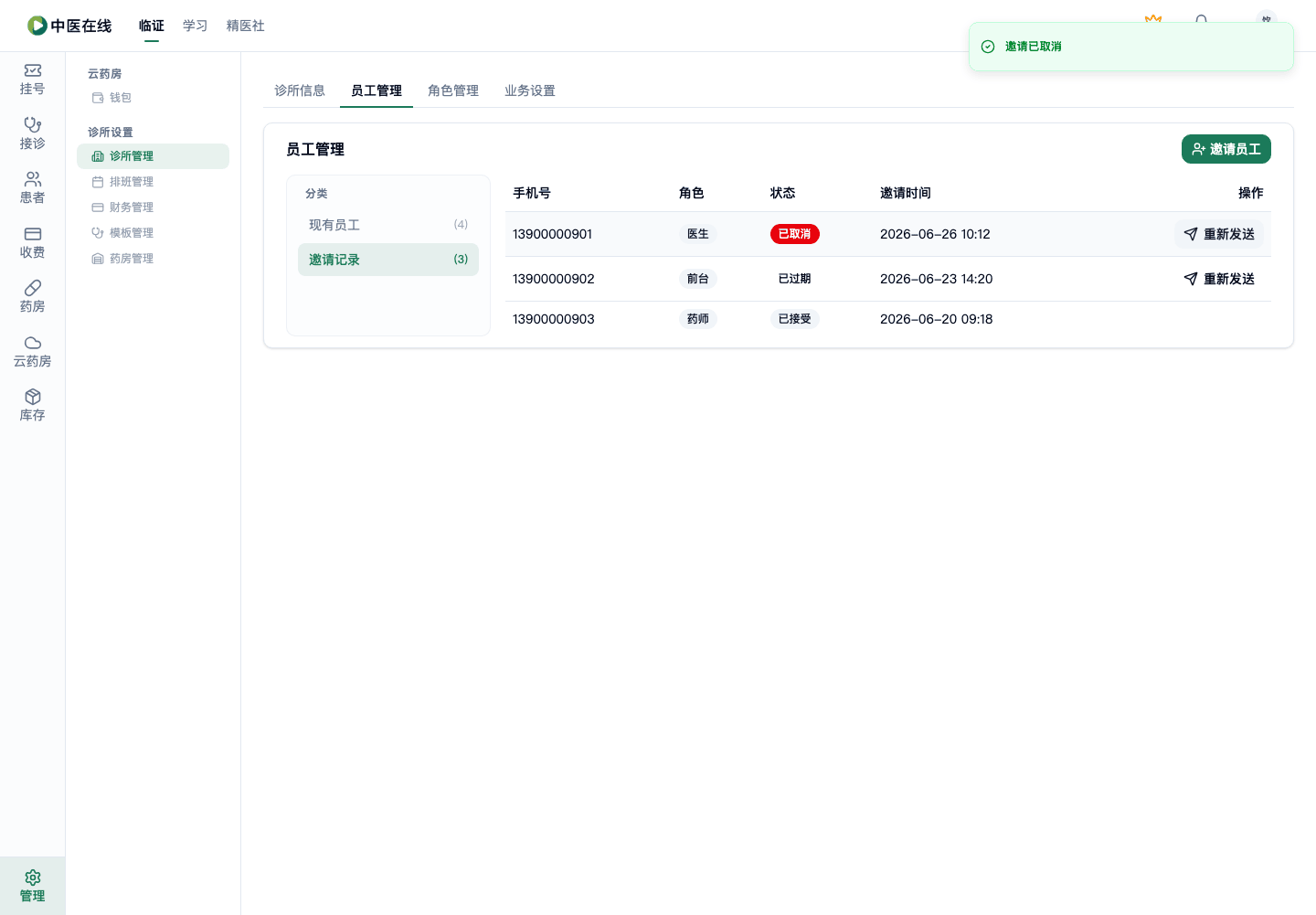Click the 员工管理 panel heading

(x=315, y=149)
